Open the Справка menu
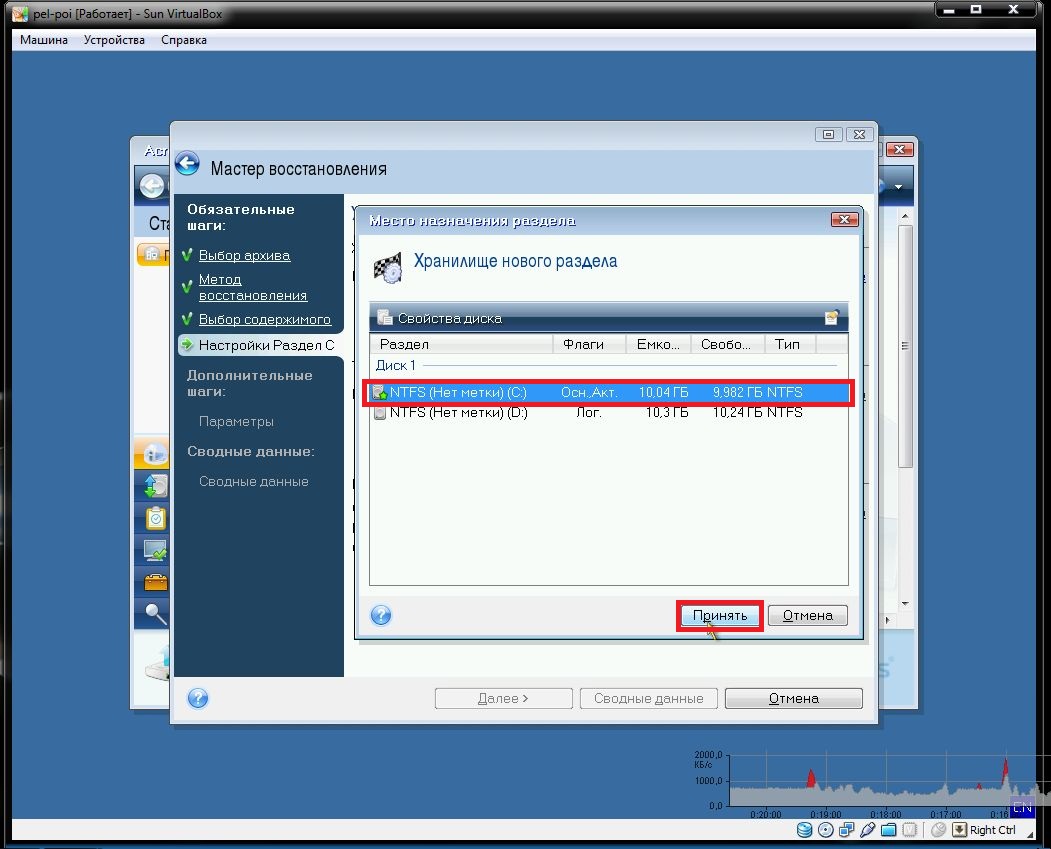The height and width of the screenshot is (849, 1051). tap(184, 40)
